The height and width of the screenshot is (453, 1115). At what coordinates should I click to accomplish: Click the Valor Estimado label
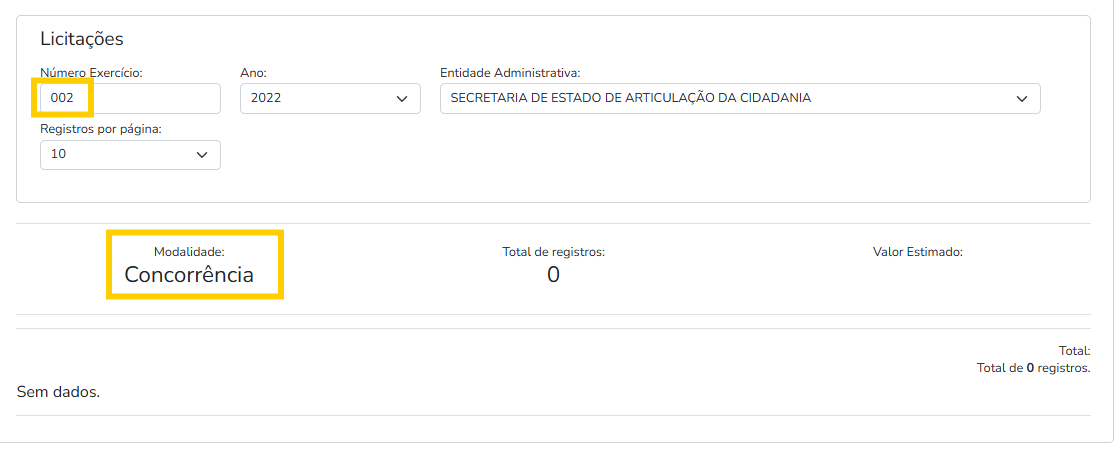[918, 252]
